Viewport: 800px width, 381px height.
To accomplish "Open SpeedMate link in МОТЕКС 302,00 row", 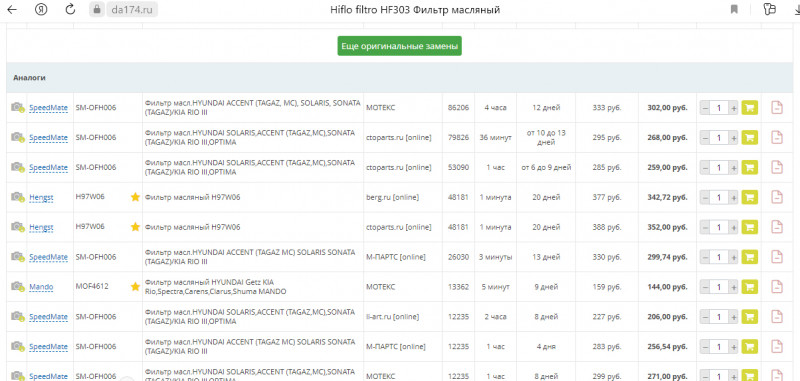I will (x=48, y=108).
